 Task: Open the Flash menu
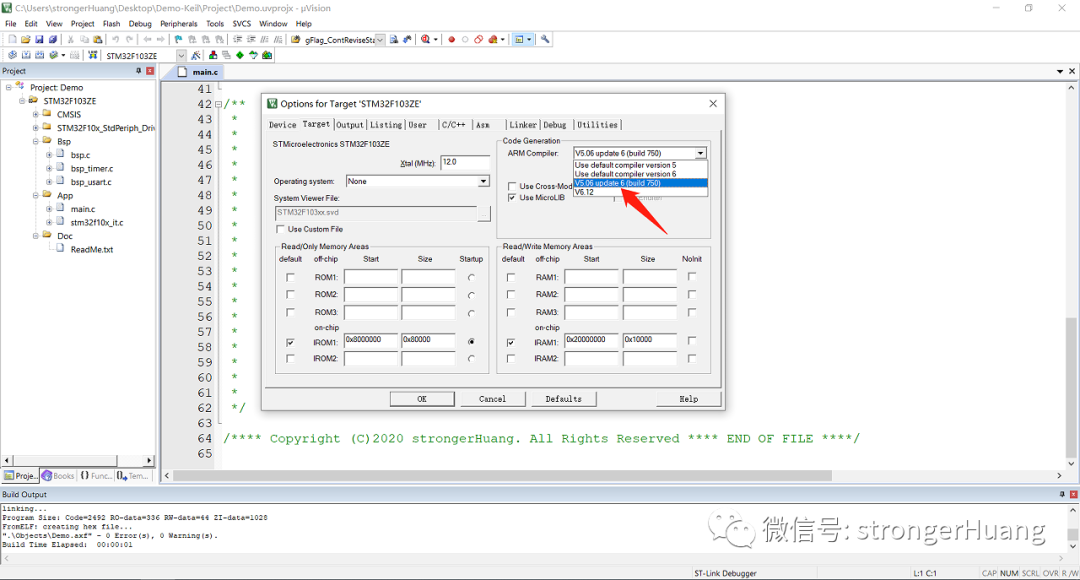click(112, 23)
